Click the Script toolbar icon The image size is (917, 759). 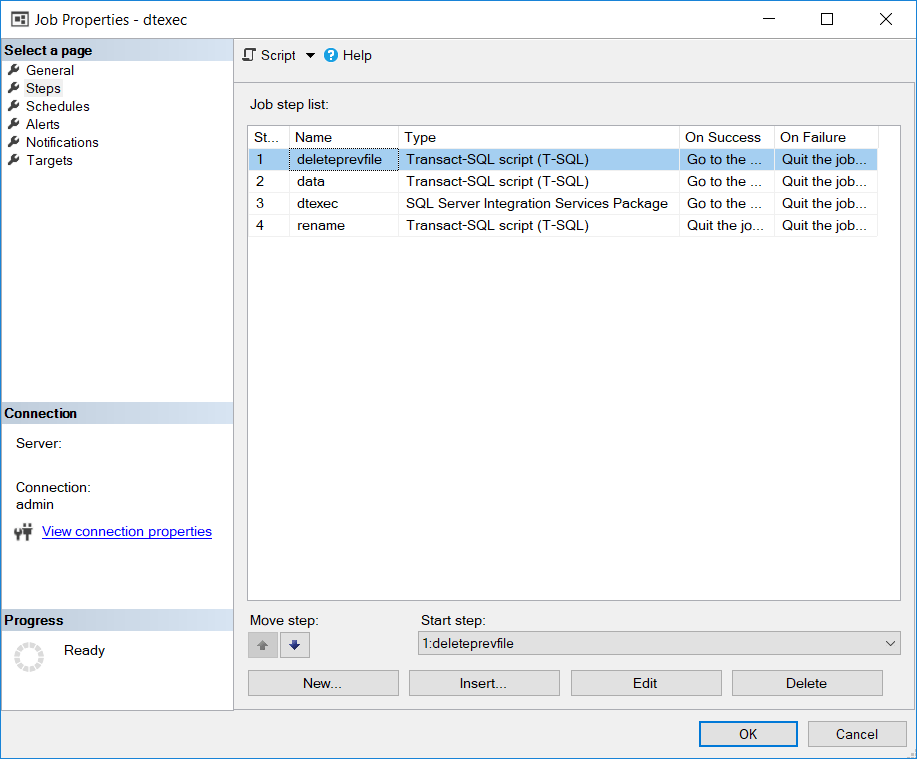(248, 55)
